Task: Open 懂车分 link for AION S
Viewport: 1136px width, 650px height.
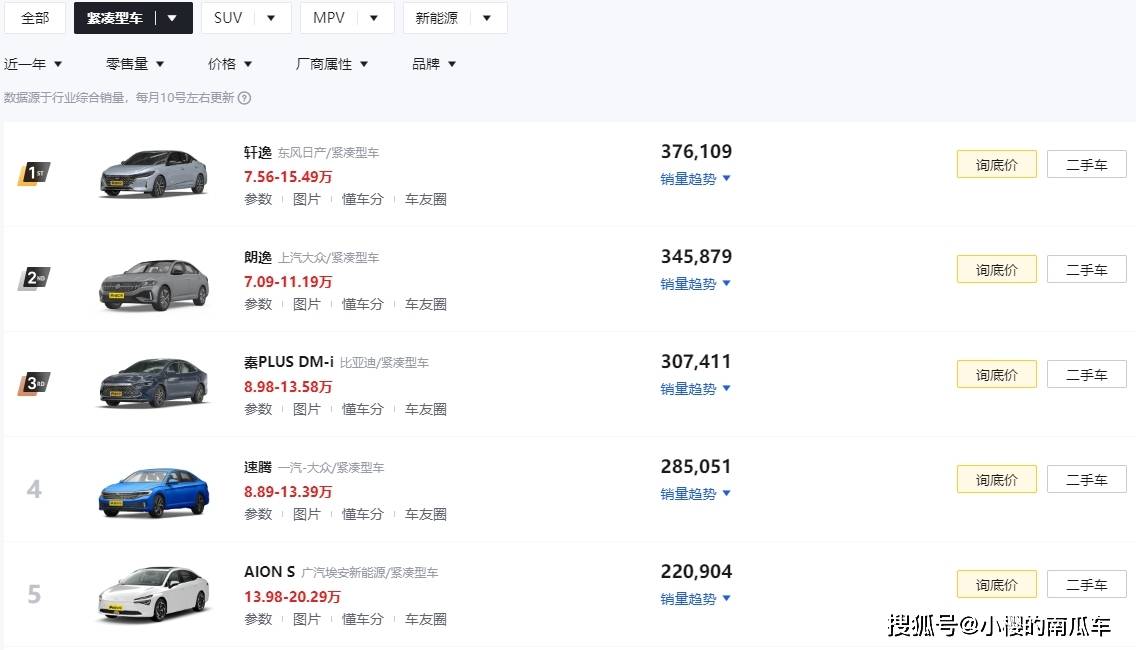Action: pos(362,620)
